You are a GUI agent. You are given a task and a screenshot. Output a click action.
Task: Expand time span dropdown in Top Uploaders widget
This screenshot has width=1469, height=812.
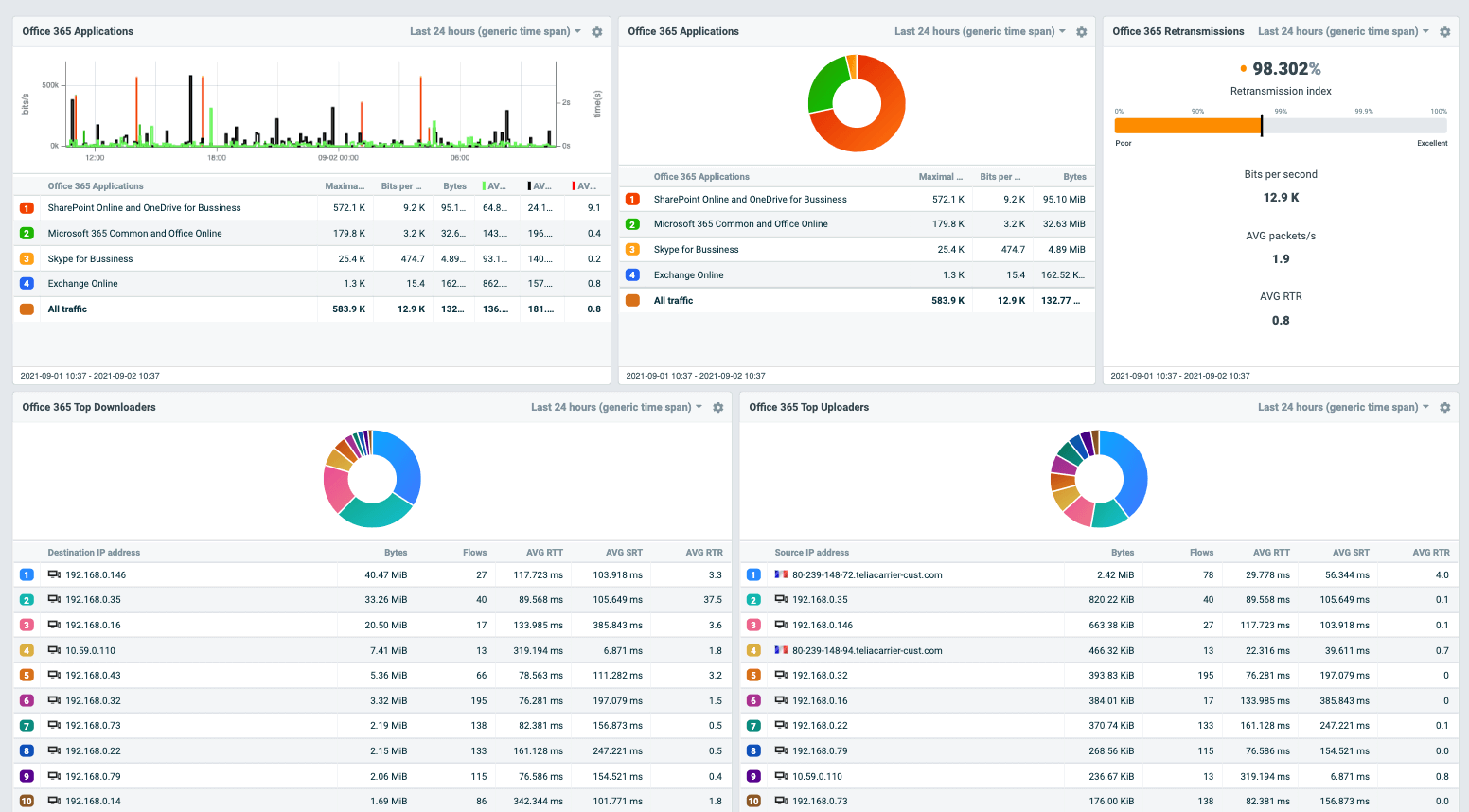(x=1343, y=408)
